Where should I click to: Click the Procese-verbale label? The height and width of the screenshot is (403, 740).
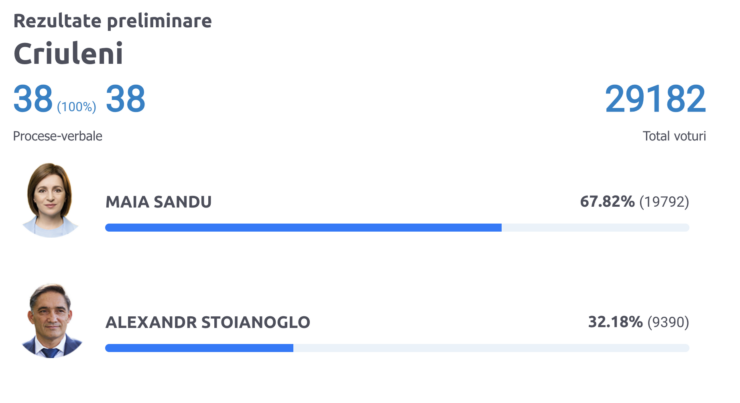point(58,136)
